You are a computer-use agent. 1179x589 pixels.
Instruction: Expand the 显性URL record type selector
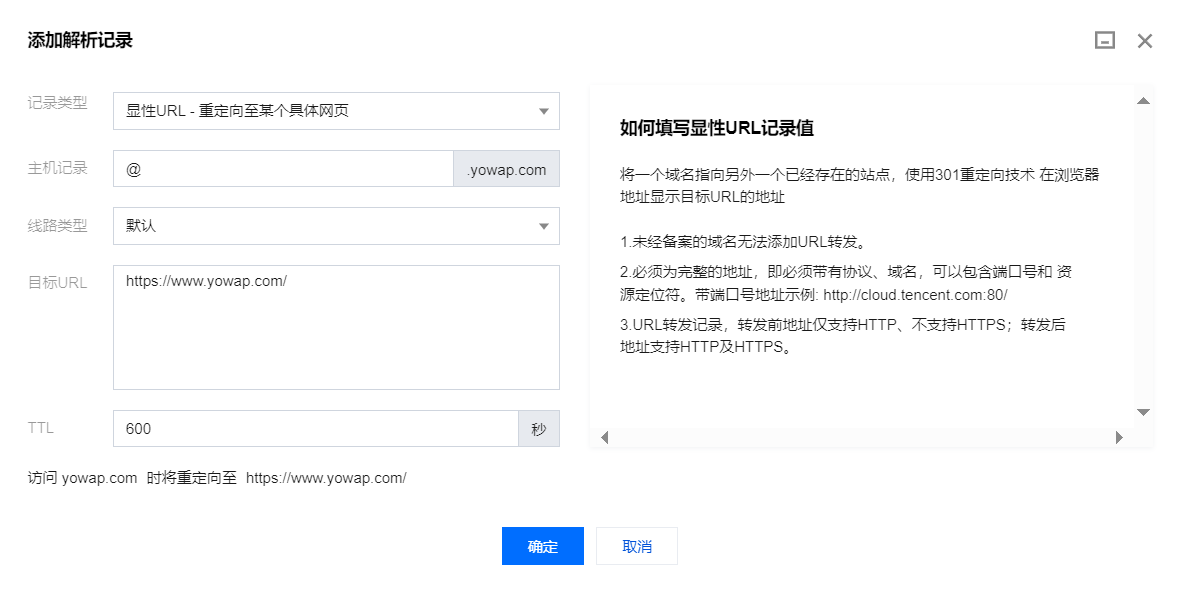pyautogui.click(x=336, y=110)
